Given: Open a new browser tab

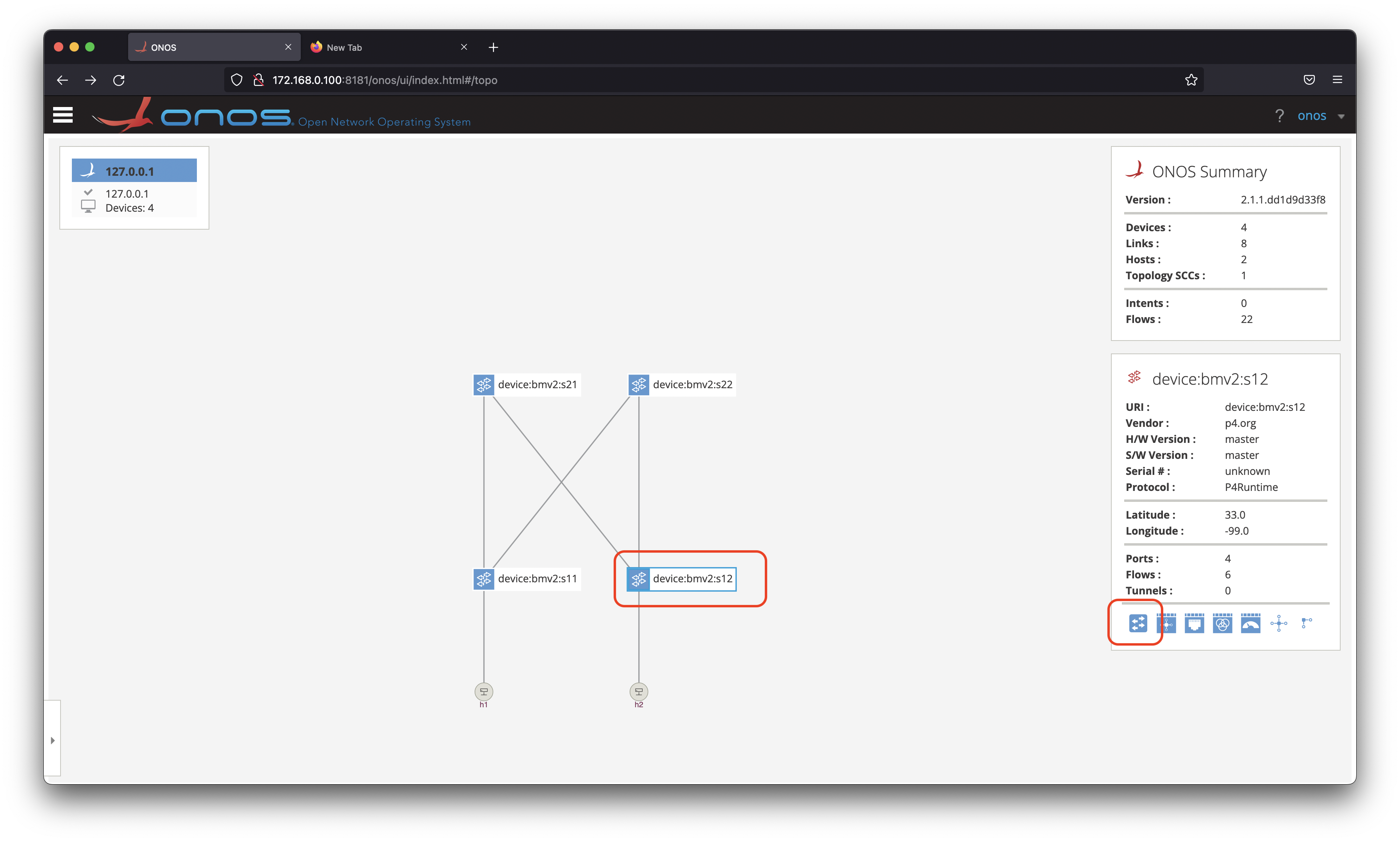Looking at the screenshot, I should pos(493,48).
